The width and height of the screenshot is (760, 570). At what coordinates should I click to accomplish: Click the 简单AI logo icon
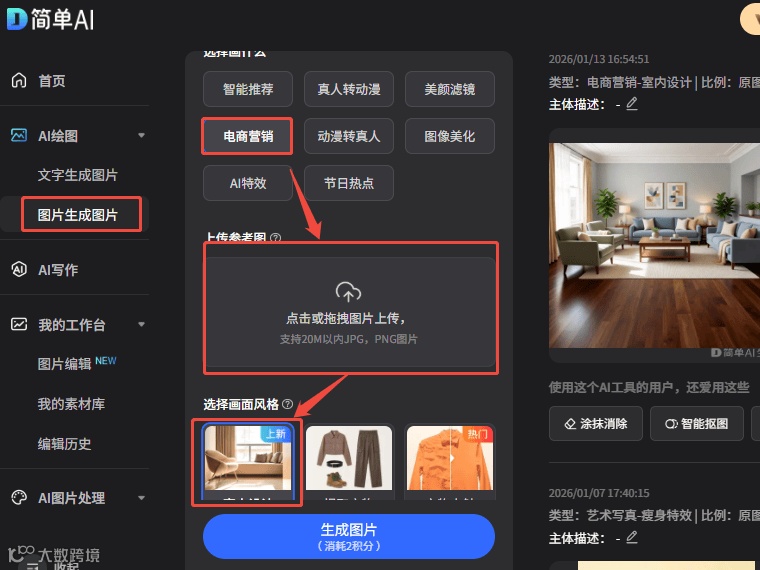click(17, 19)
